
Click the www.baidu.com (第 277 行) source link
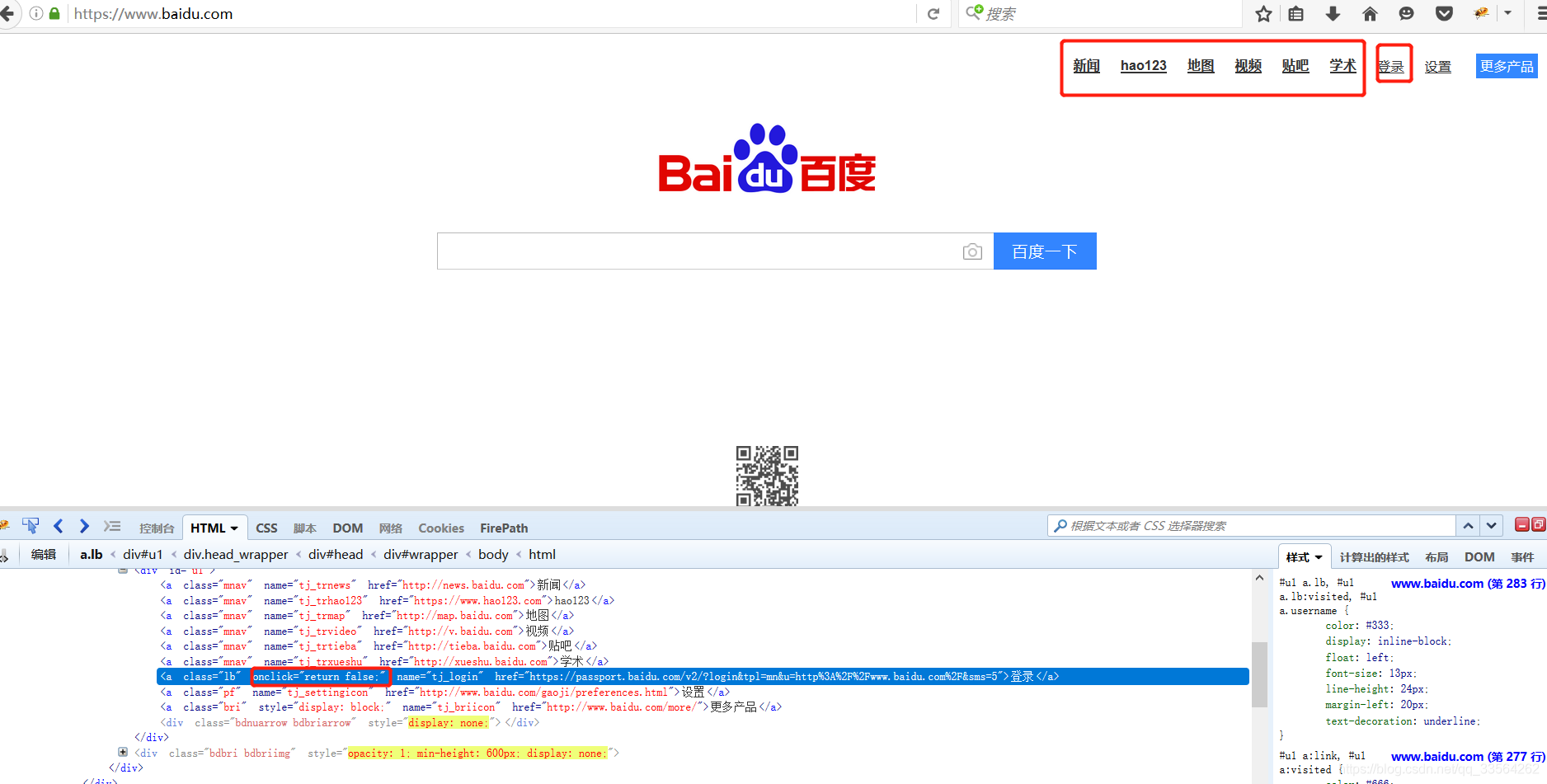pos(1468,757)
